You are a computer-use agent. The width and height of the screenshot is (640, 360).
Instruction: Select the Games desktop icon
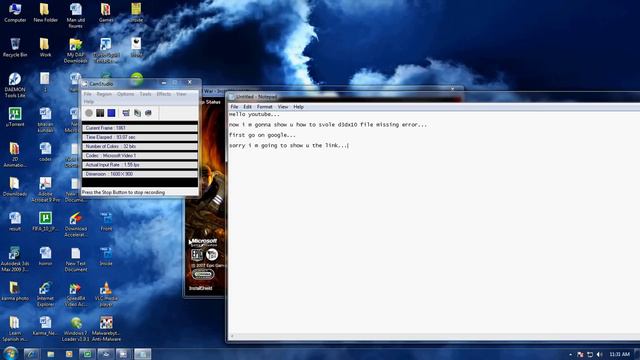point(106,13)
